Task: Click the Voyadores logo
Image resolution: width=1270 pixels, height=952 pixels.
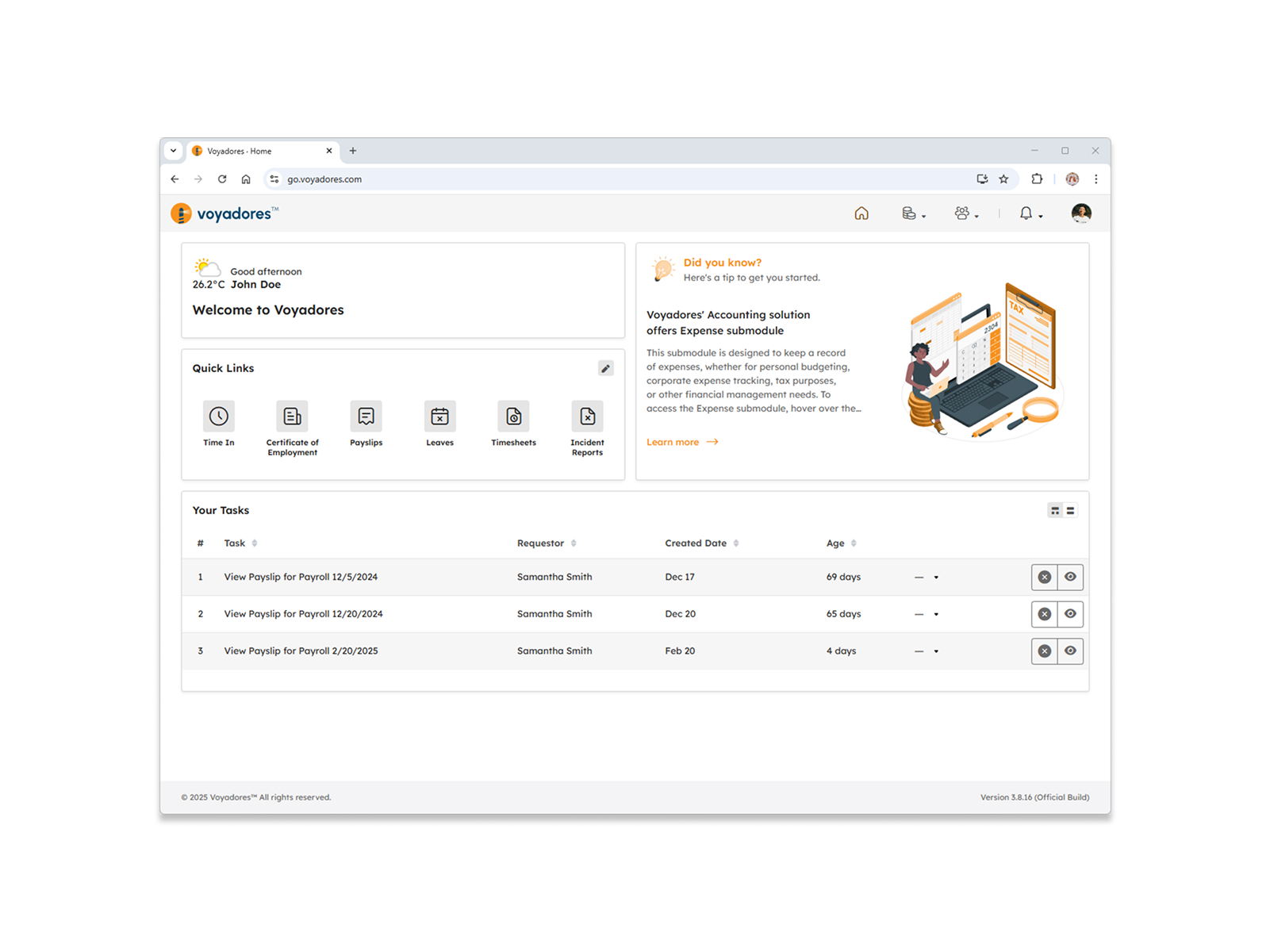Action: coord(224,213)
